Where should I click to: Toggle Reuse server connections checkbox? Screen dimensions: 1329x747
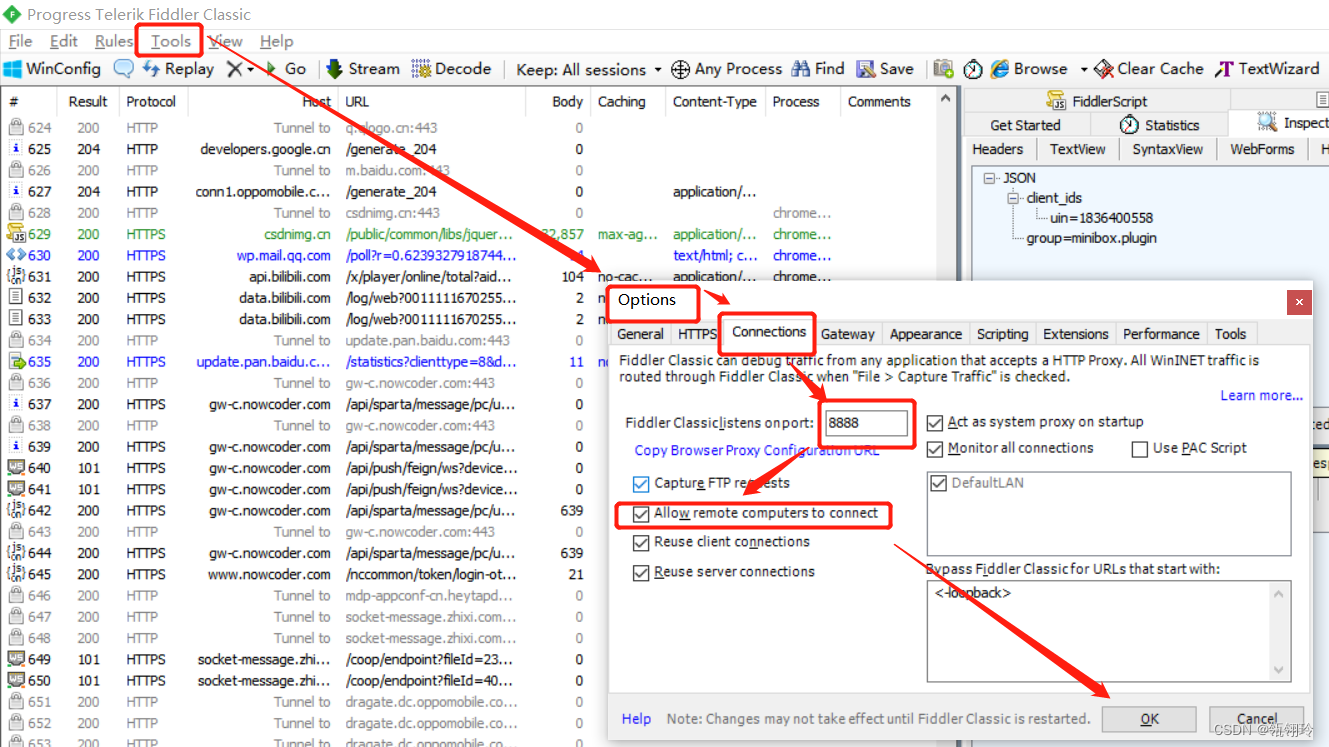641,573
